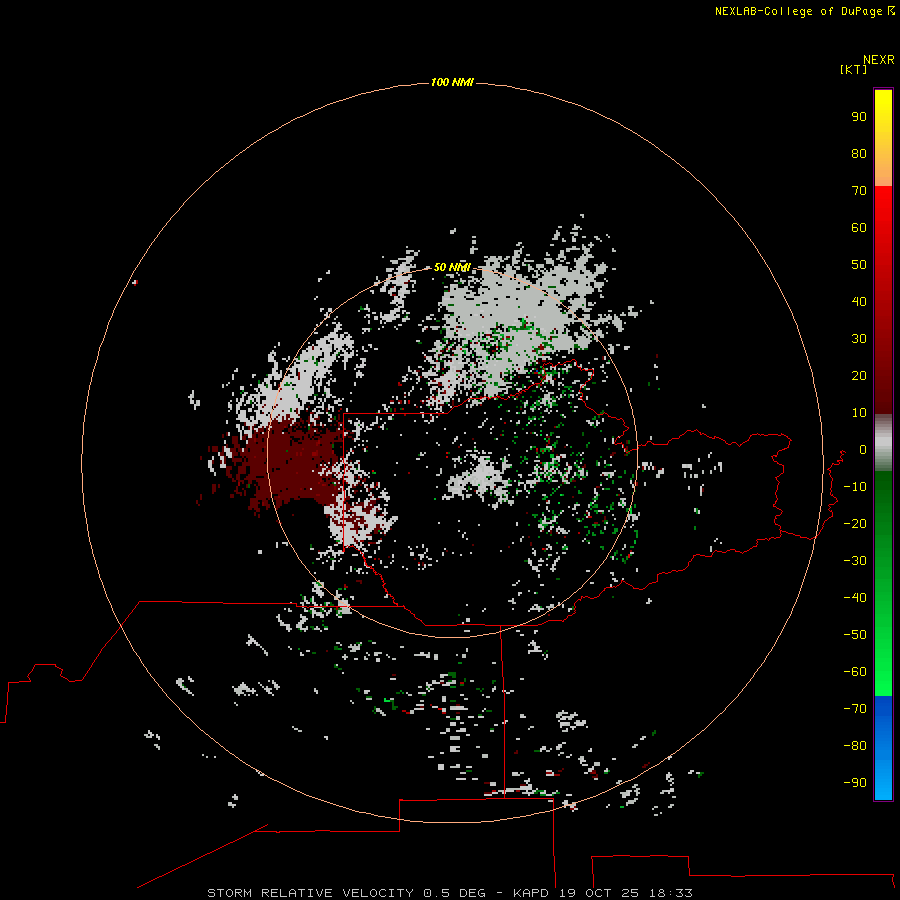This screenshot has width=900, height=900.
Task: Click the -30 value on velocity scale
Action: tap(855, 561)
